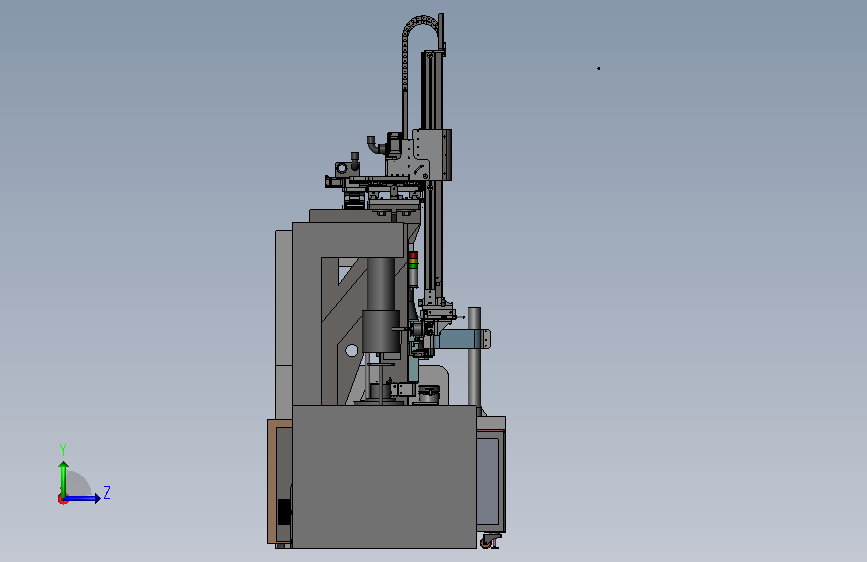Select the brown side panel of the base

271,481
